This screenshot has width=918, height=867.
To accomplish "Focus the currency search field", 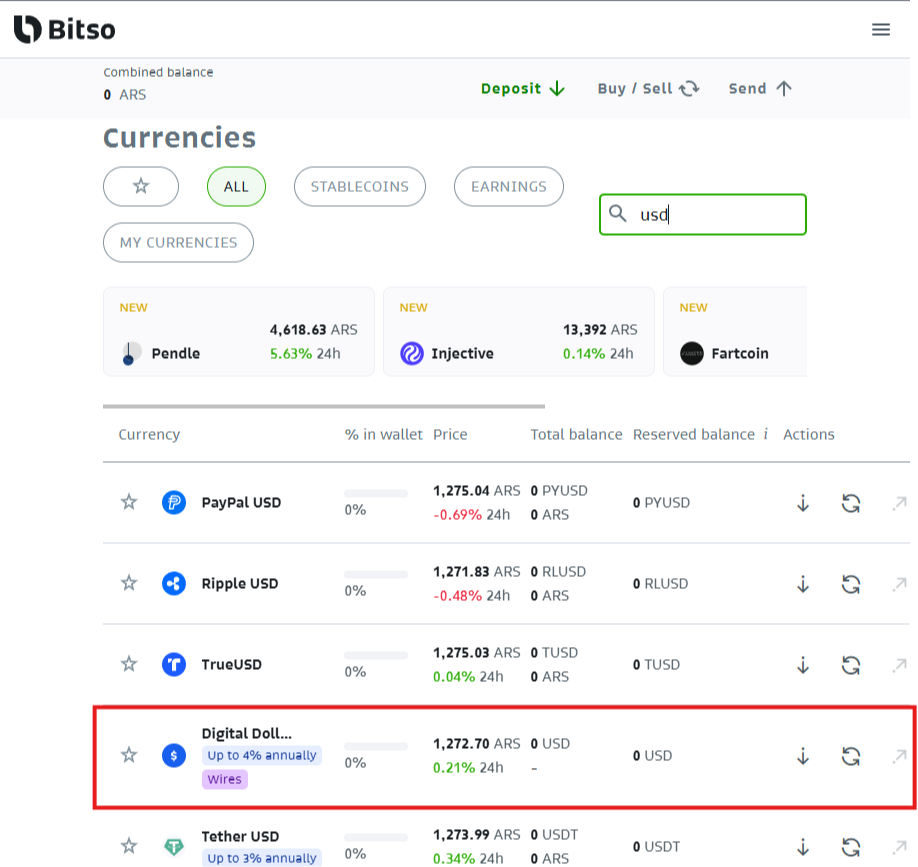I will pos(703,214).
